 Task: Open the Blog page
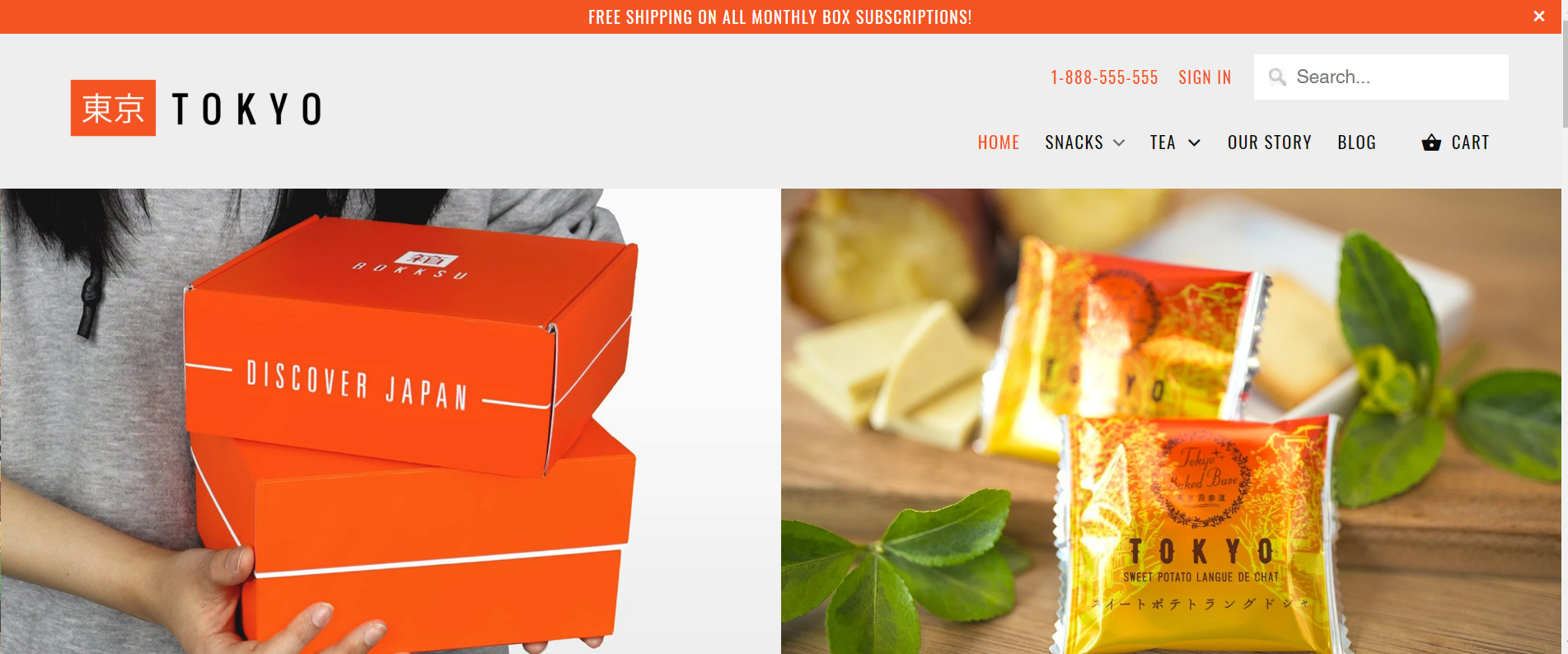click(x=1356, y=142)
